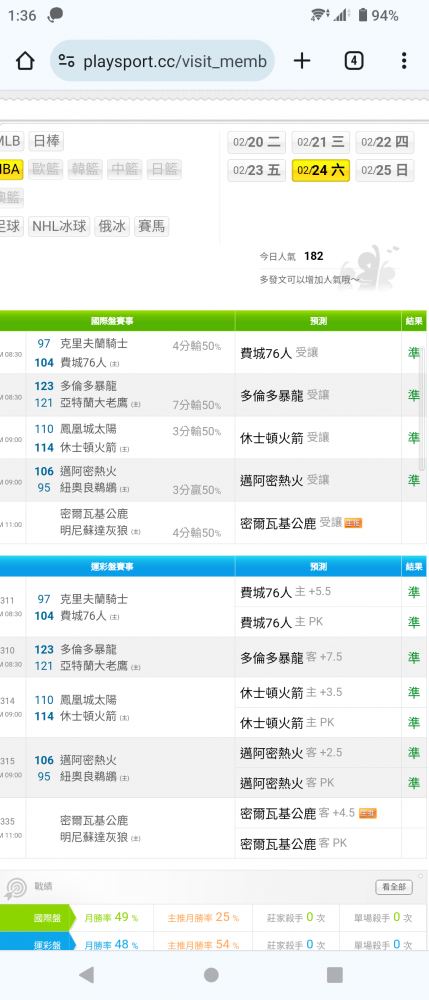This screenshot has height=1000, width=429.
Task: Click 月勝率 49% in 國際盤 row
Action: (x=111, y=918)
